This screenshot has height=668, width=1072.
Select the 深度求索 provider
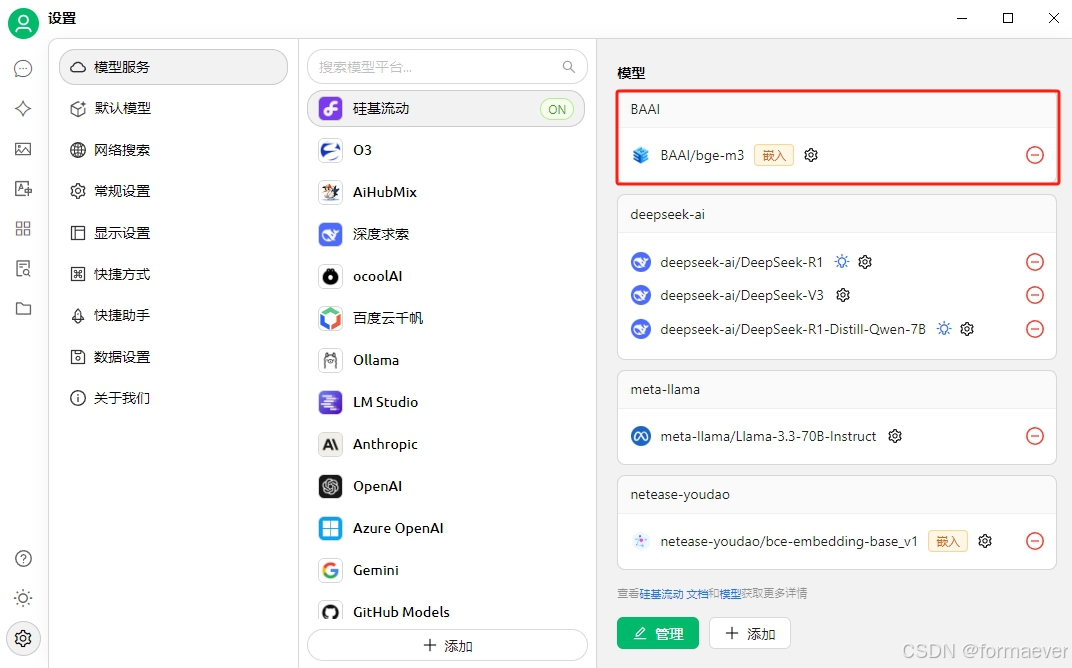(447, 235)
